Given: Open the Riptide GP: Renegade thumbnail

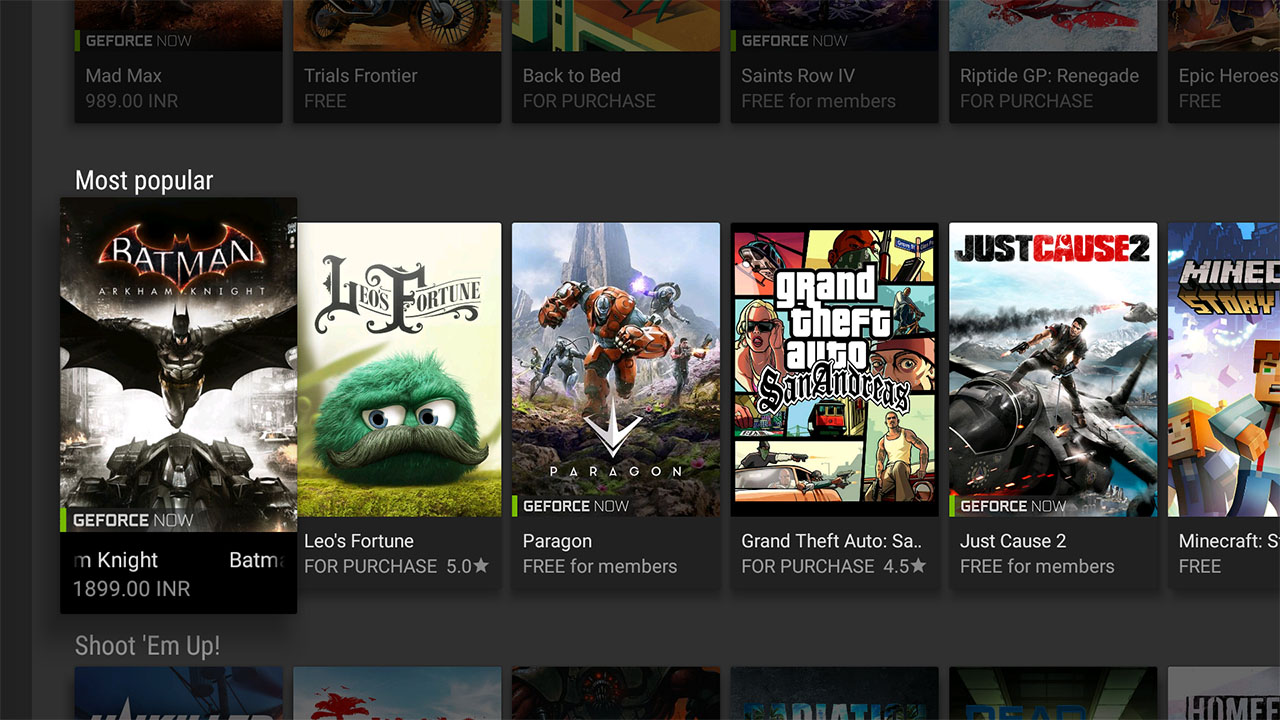Looking at the screenshot, I should pos(1053,25).
